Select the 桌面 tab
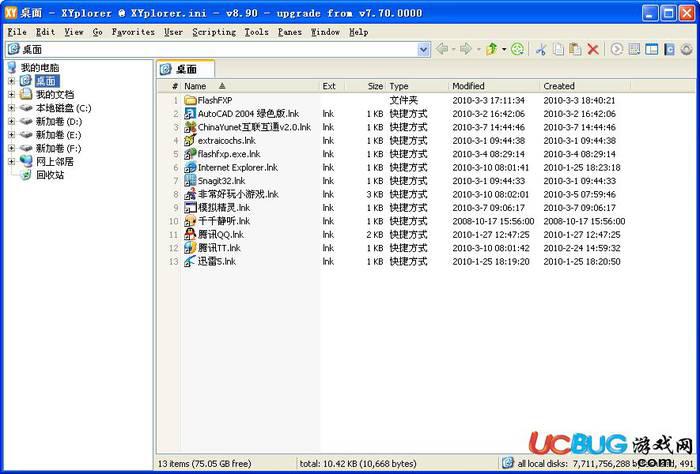 (x=186, y=69)
